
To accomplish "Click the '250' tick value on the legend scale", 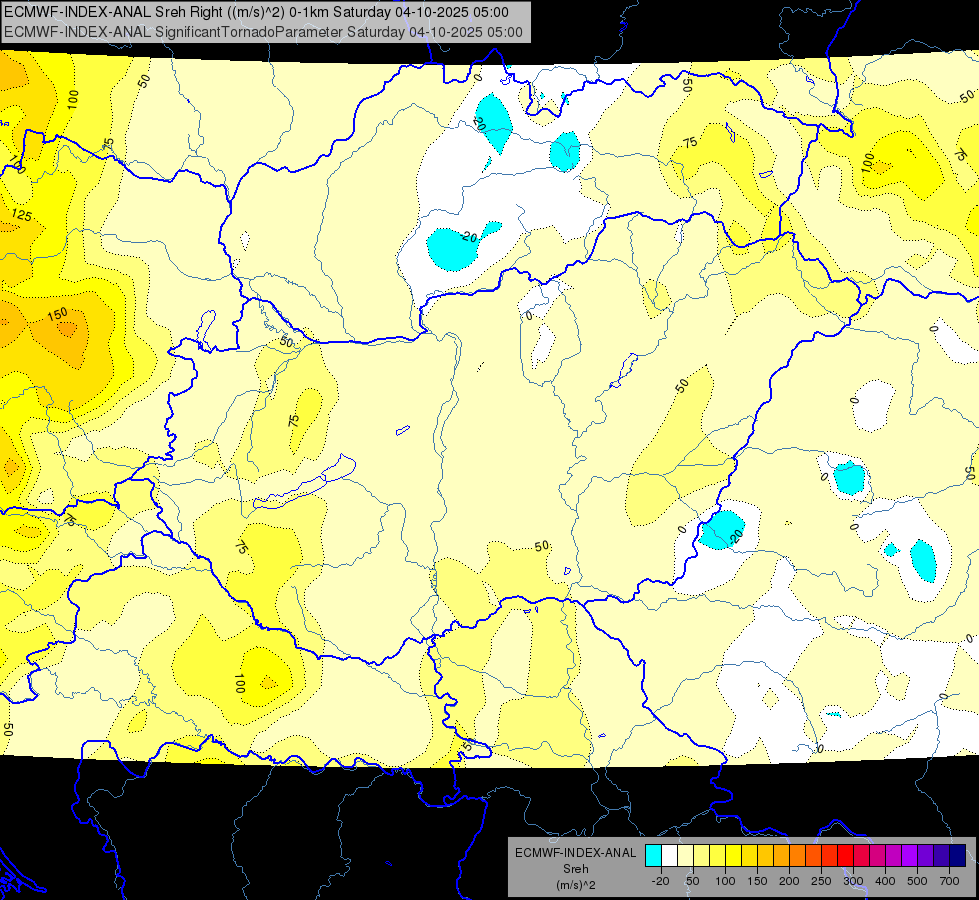I will 821,881.
